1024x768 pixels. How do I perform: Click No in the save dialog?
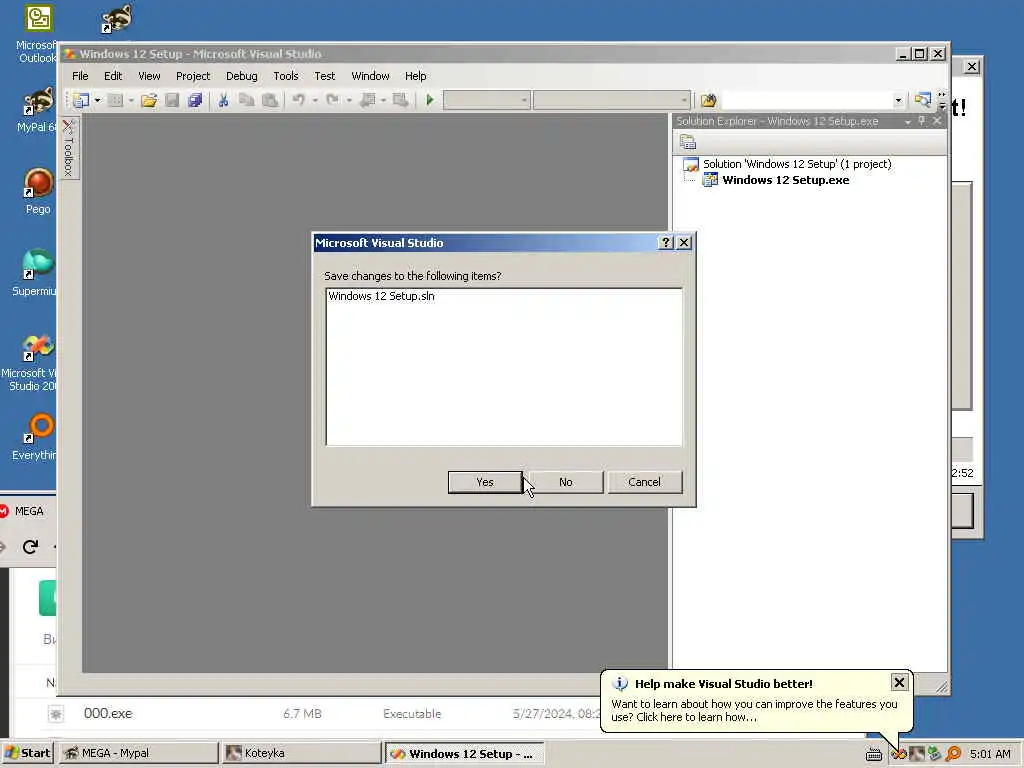point(566,482)
